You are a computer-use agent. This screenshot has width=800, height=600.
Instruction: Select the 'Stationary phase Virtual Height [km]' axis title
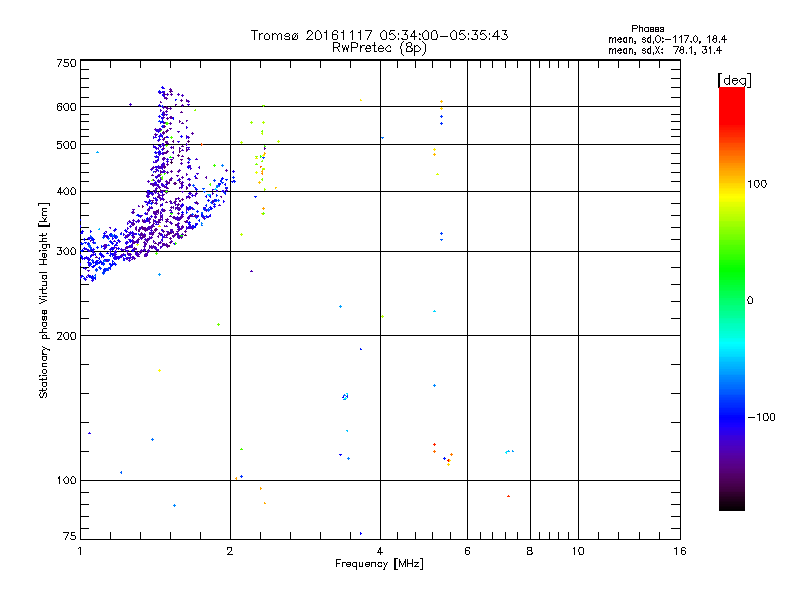click(x=44, y=301)
